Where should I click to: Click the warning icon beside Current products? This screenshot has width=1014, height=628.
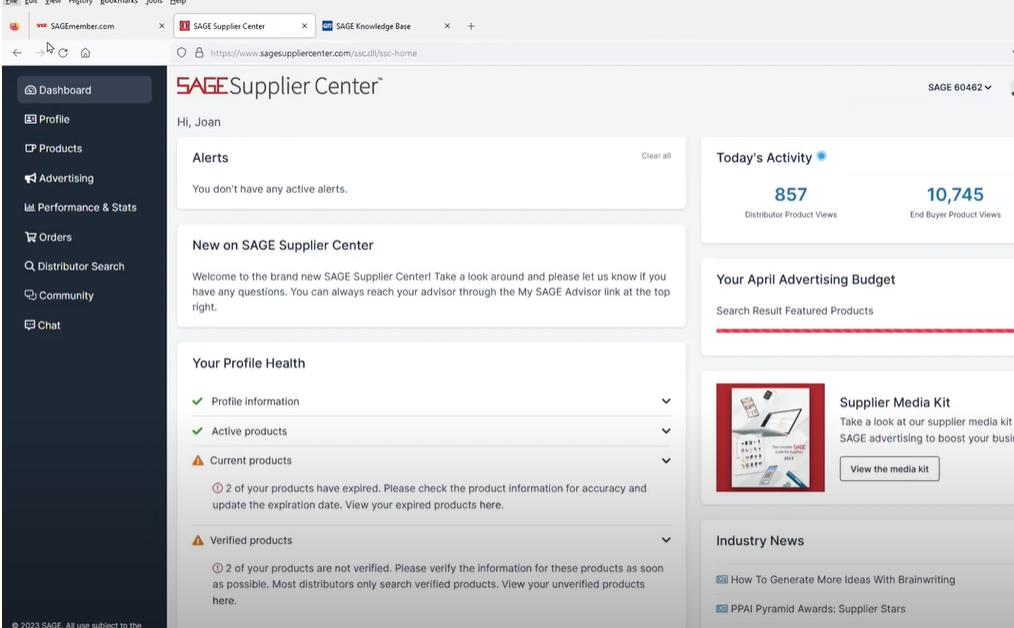(x=198, y=460)
